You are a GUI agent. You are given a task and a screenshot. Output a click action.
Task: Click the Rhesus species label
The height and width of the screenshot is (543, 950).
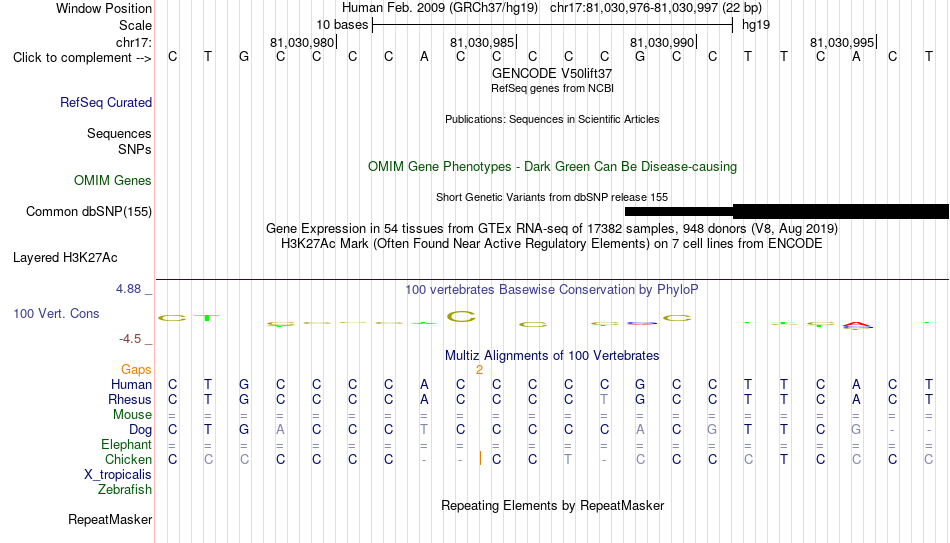tap(130, 400)
